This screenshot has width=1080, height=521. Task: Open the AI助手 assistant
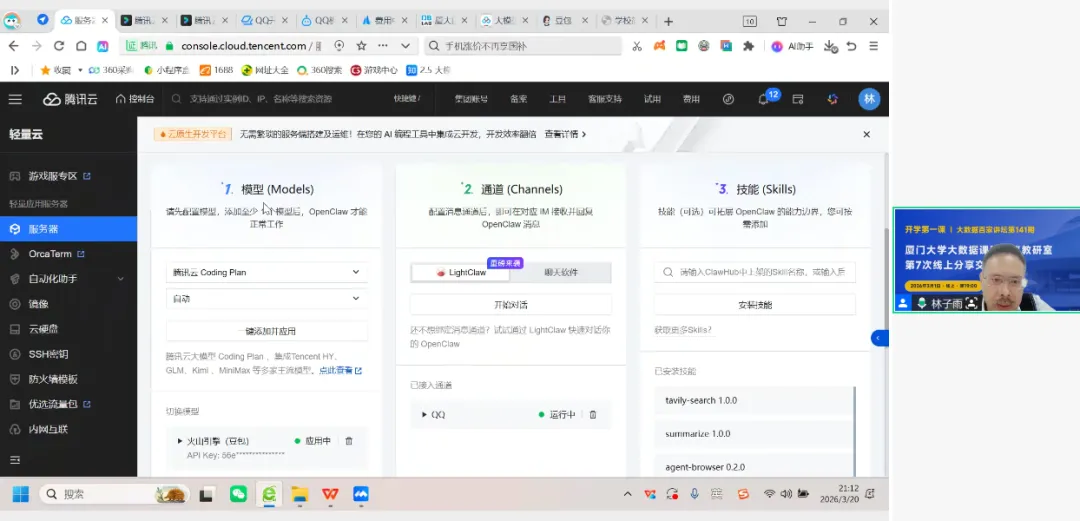[792, 46]
